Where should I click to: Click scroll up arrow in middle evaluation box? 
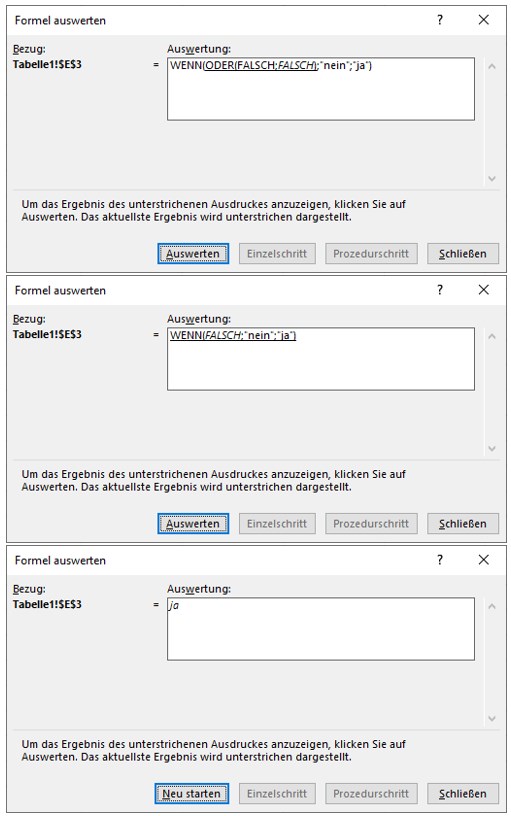click(492, 336)
